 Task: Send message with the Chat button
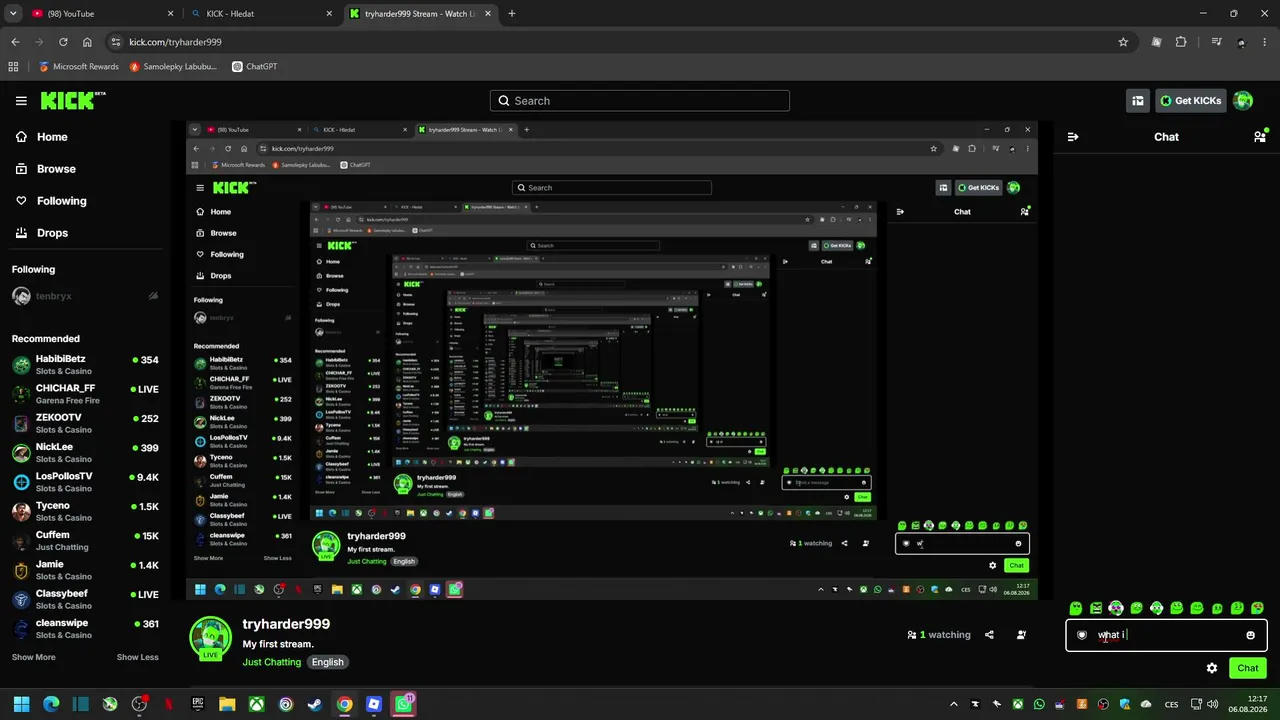pos(1248,668)
